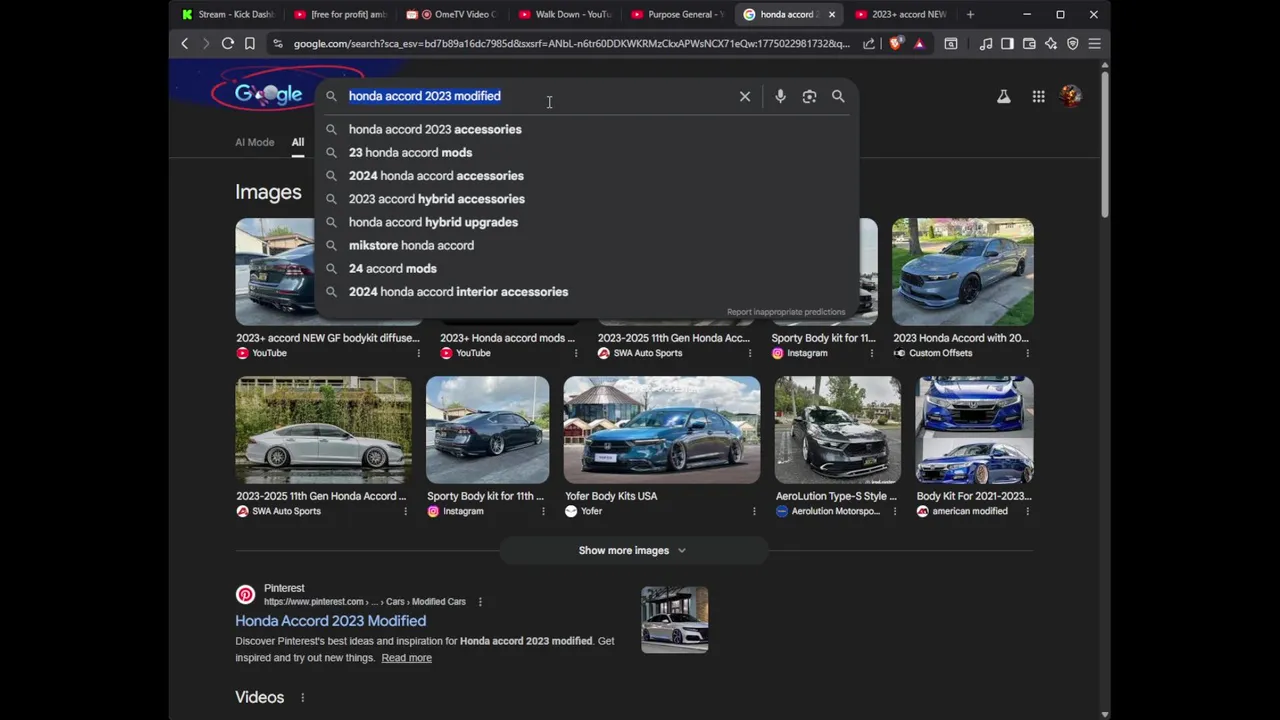This screenshot has width=1280, height=720.
Task: Open the Google apps grid
Action: (1039, 96)
